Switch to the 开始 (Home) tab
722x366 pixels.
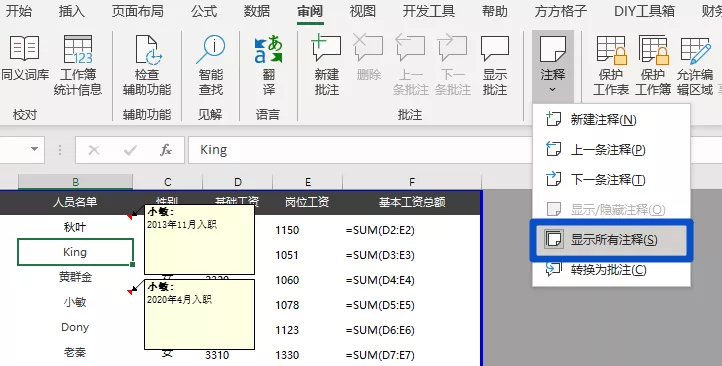pos(19,11)
